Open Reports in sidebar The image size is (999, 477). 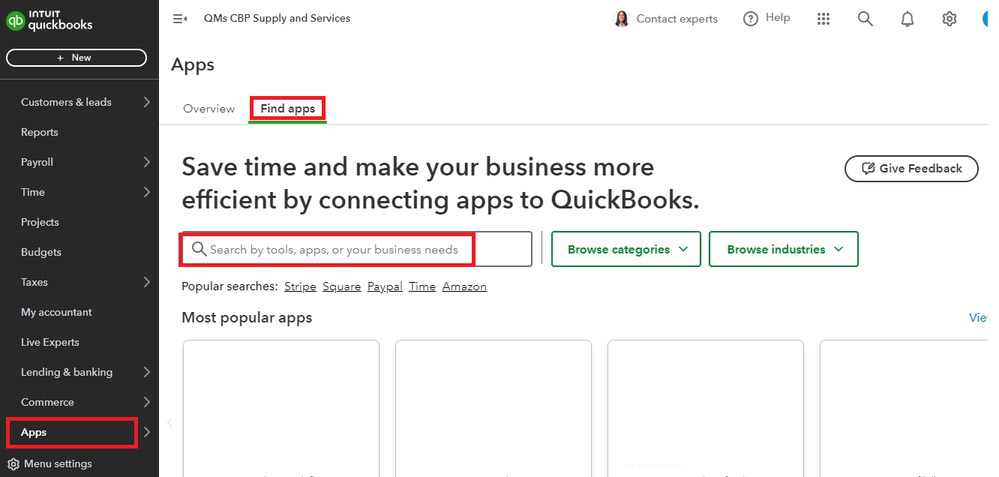pyautogui.click(x=40, y=132)
